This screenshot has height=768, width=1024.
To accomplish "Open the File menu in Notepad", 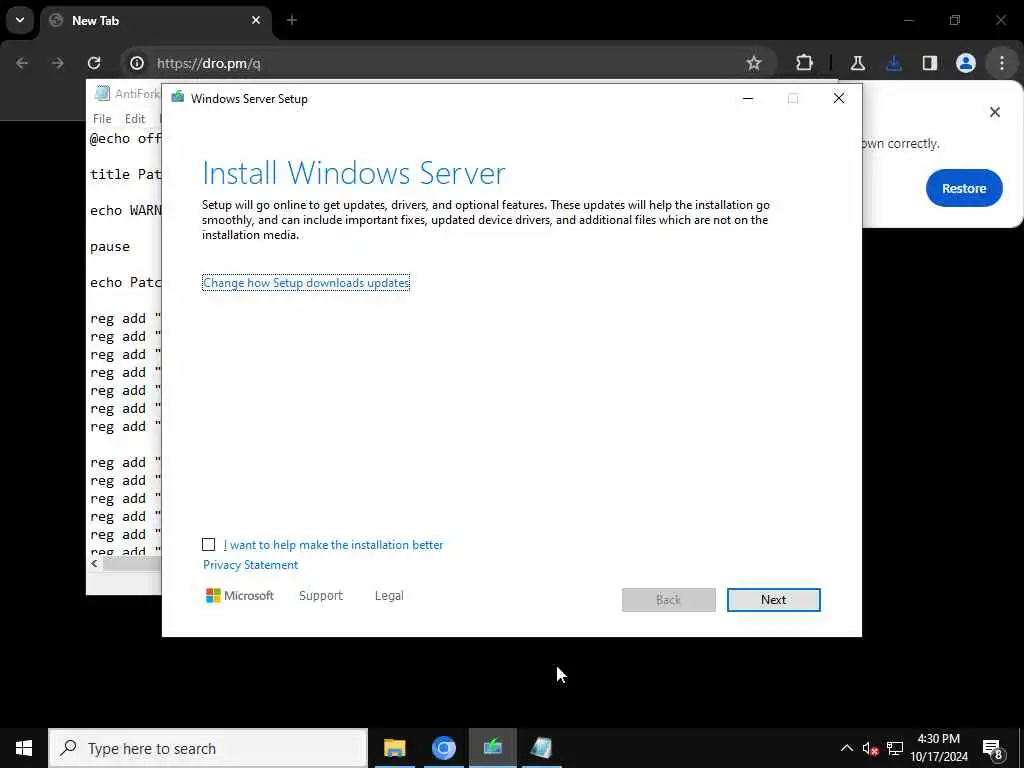I will click(x=102, y=119).
